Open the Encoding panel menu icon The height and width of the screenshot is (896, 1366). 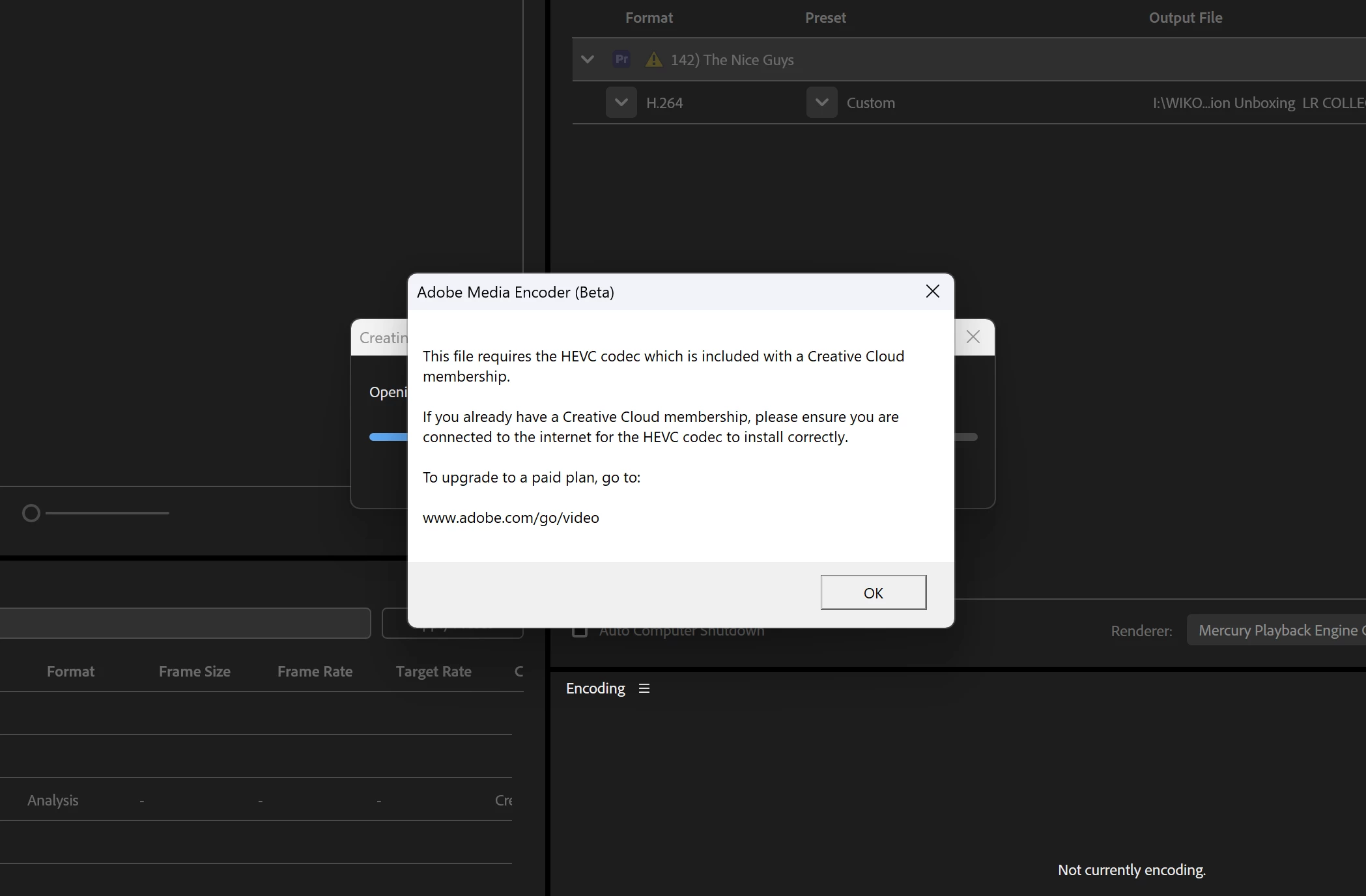point(644,688)
